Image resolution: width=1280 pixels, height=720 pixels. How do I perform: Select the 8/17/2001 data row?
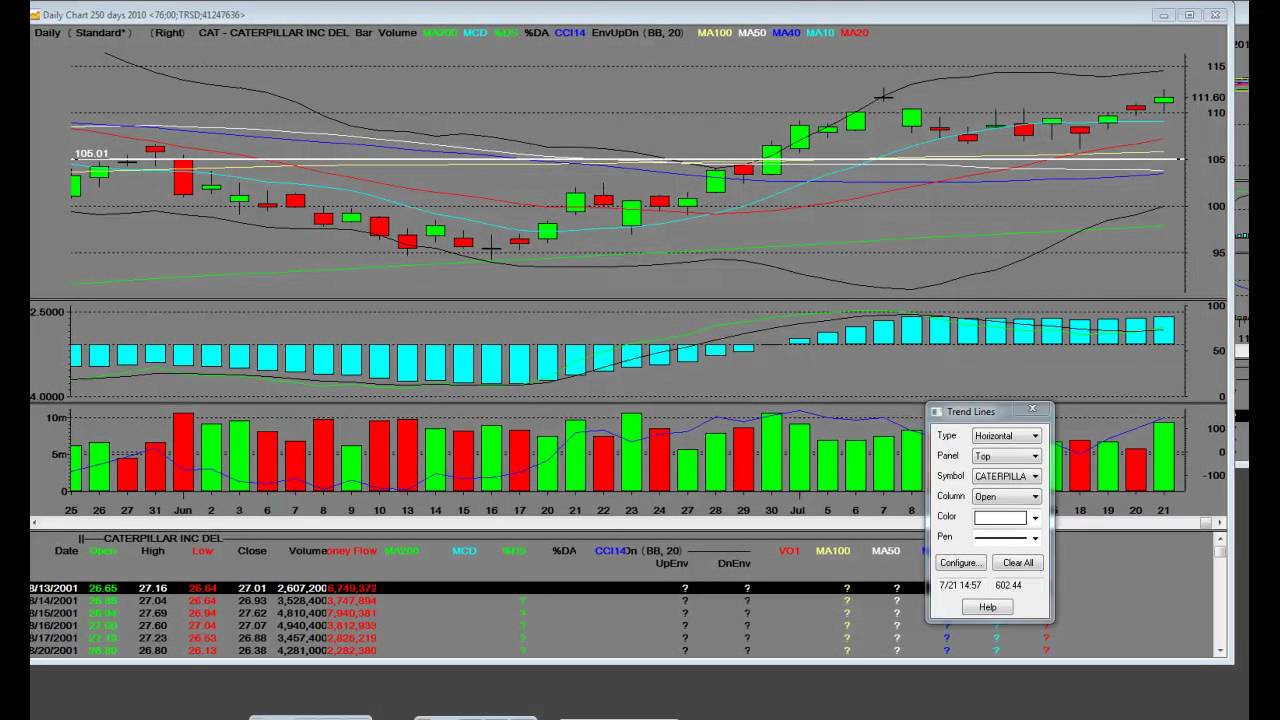[x=622, y=638]
